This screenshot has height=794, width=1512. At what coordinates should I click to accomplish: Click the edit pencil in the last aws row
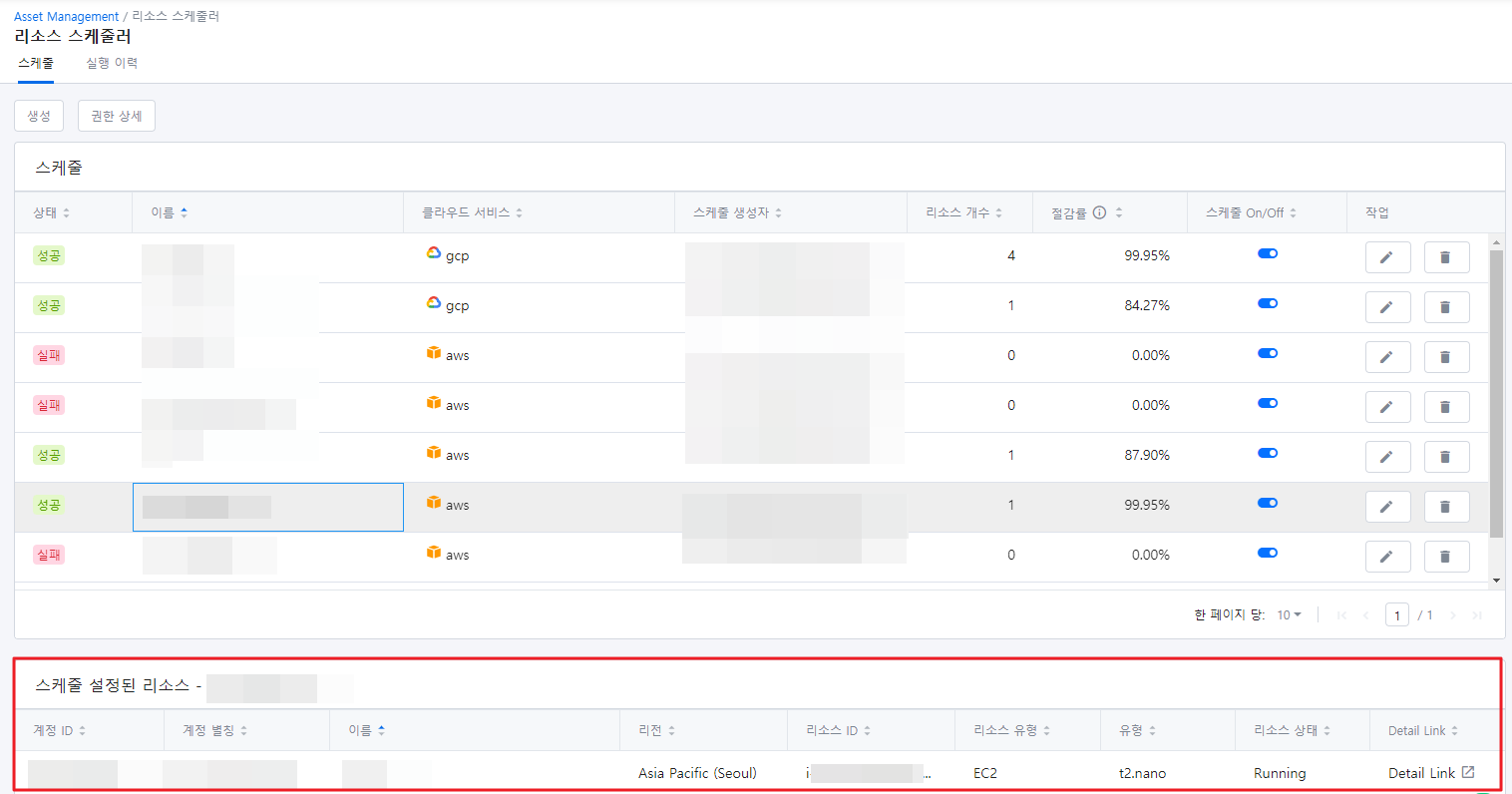(x=1387, y=557)
